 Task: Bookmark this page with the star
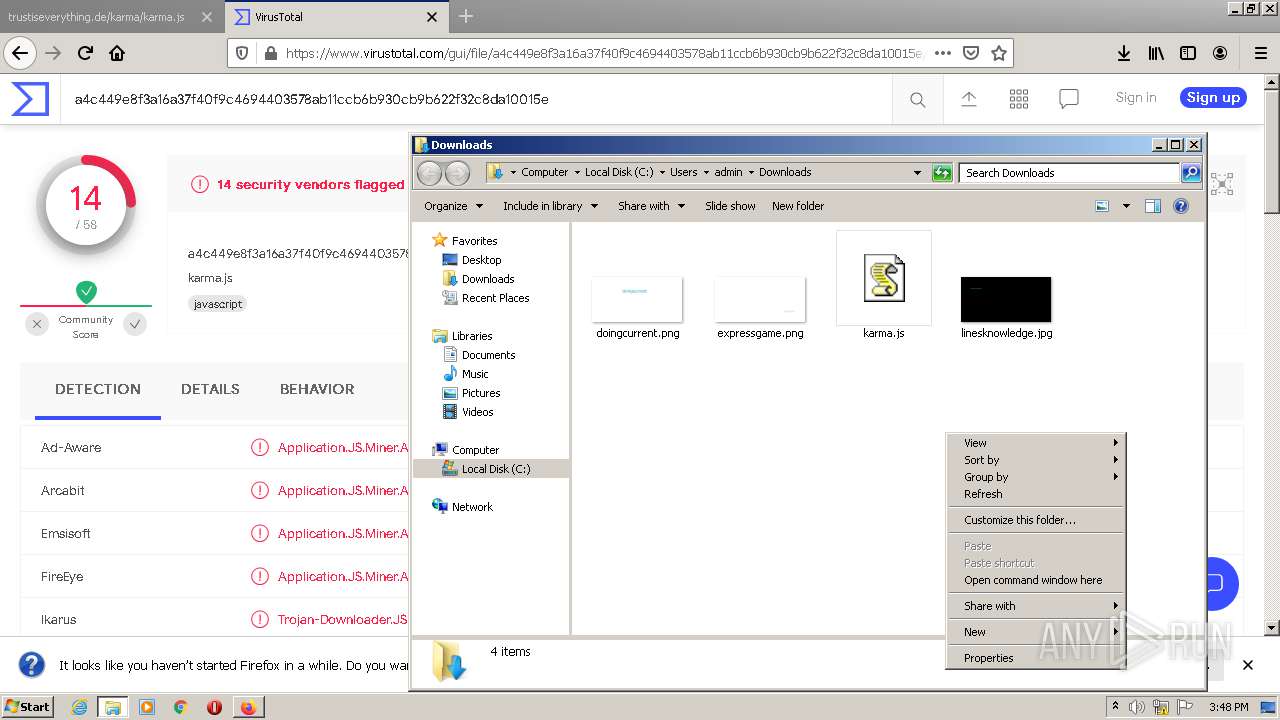[998, 53]
